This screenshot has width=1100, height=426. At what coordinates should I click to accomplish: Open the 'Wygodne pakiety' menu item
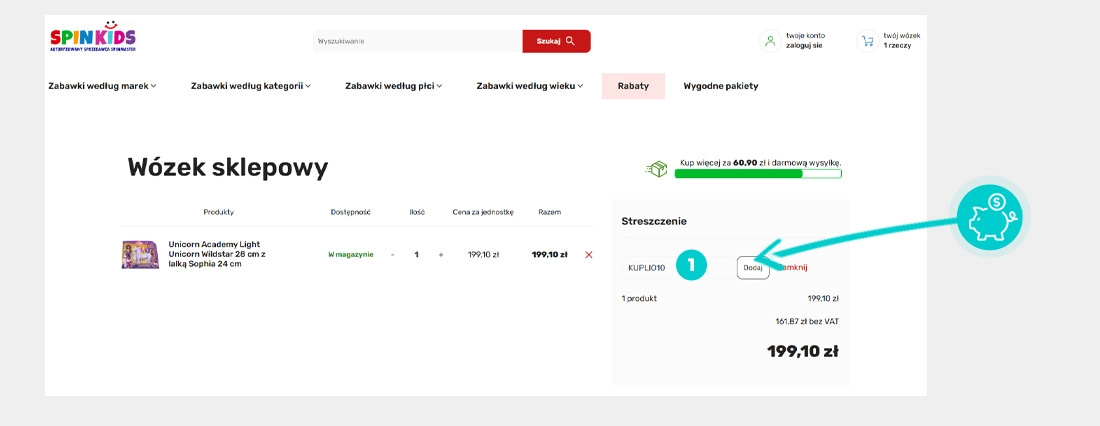click(720, 86)
